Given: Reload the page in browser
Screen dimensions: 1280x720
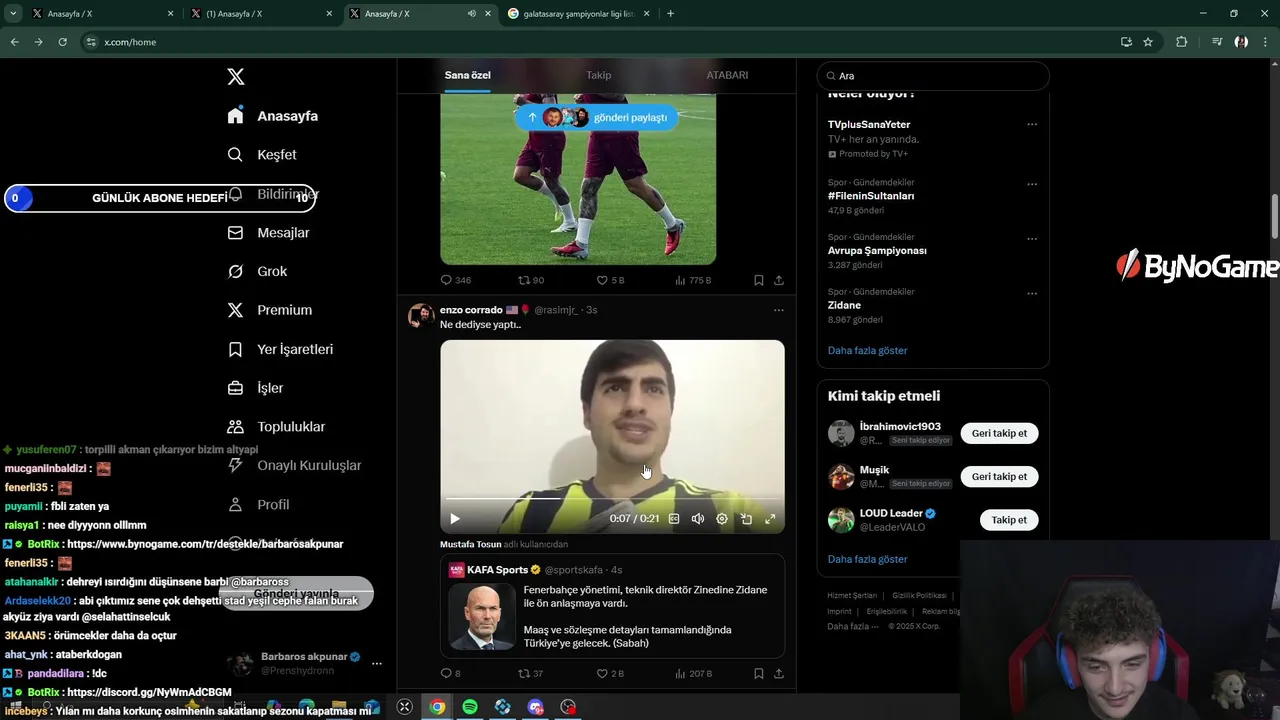Looking at the screenshot, I should pyautogui.click(x=62, y=42).
